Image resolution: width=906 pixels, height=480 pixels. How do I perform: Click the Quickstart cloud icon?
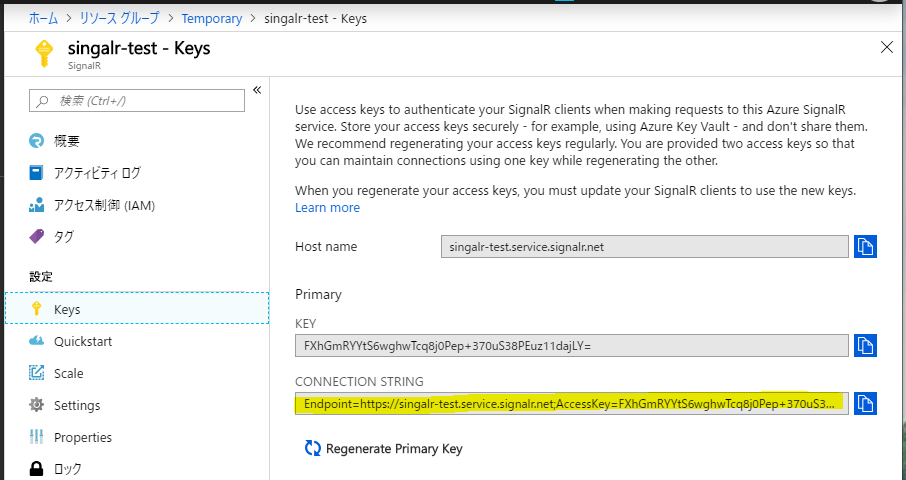(36, 341)
